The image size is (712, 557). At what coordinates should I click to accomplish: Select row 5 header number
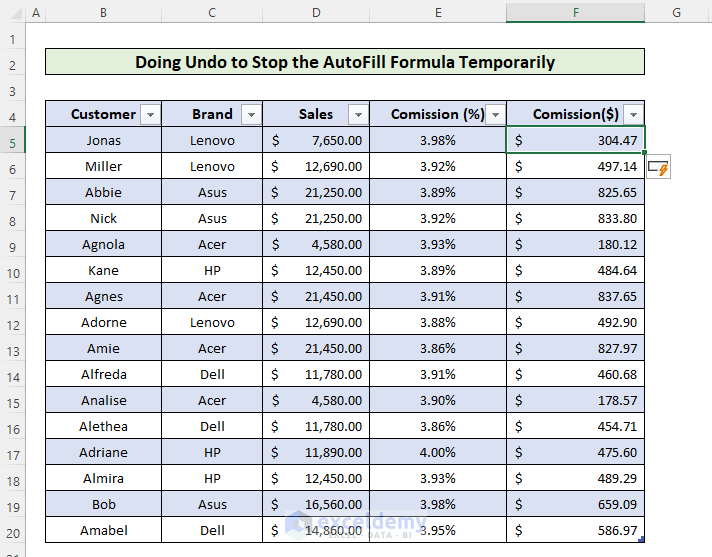pyautogui.click(x=12, y=141)
